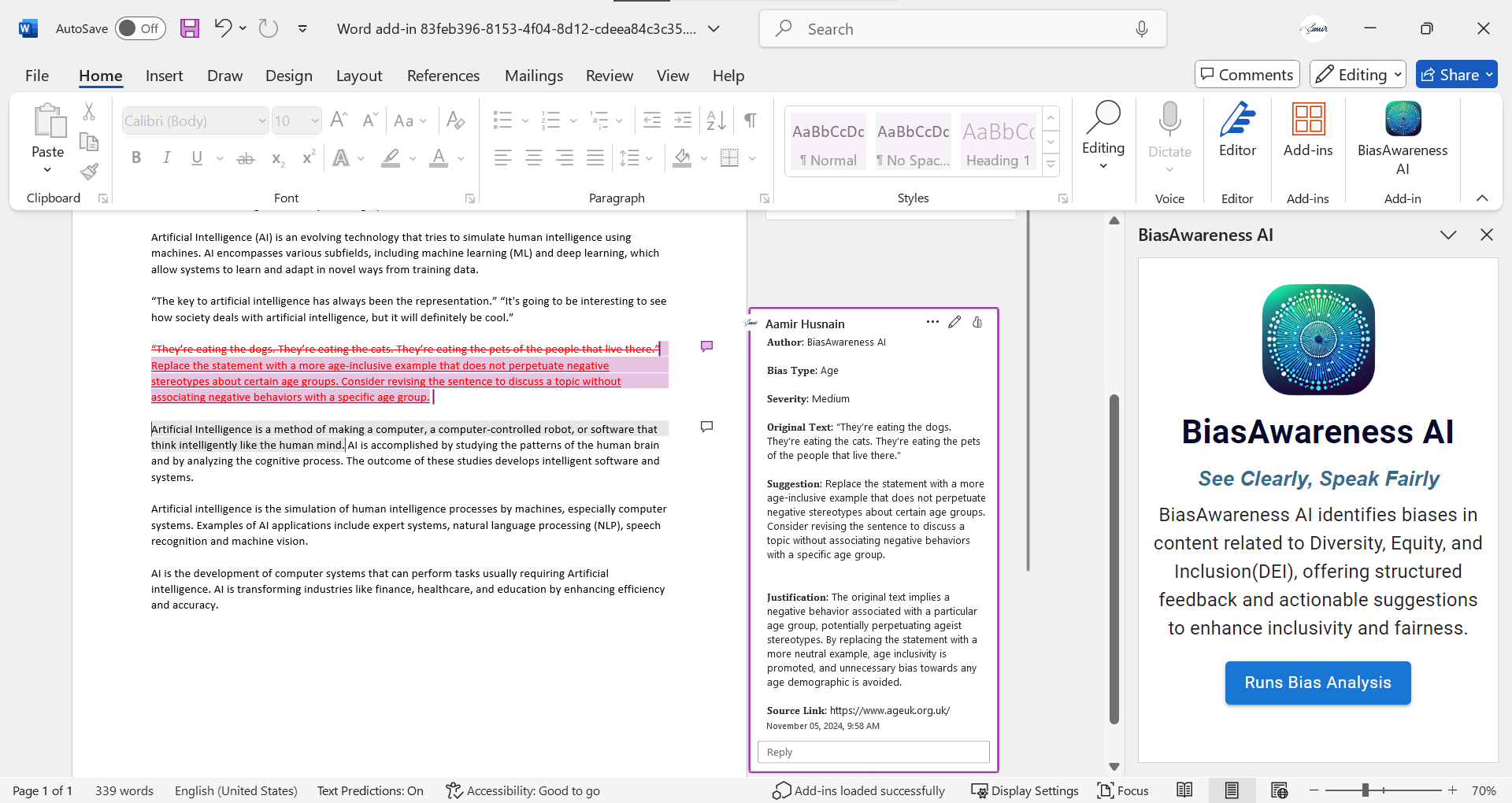Click the Editor icon in ribbon
The width and height of the screenshot is (1512, 803).
click(x=1237, y=130)
